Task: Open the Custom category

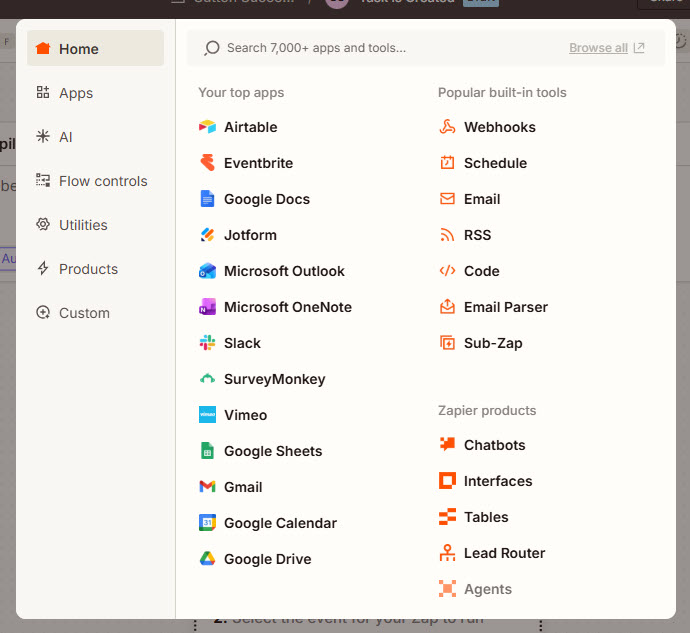Action: (x=95, y=313)
